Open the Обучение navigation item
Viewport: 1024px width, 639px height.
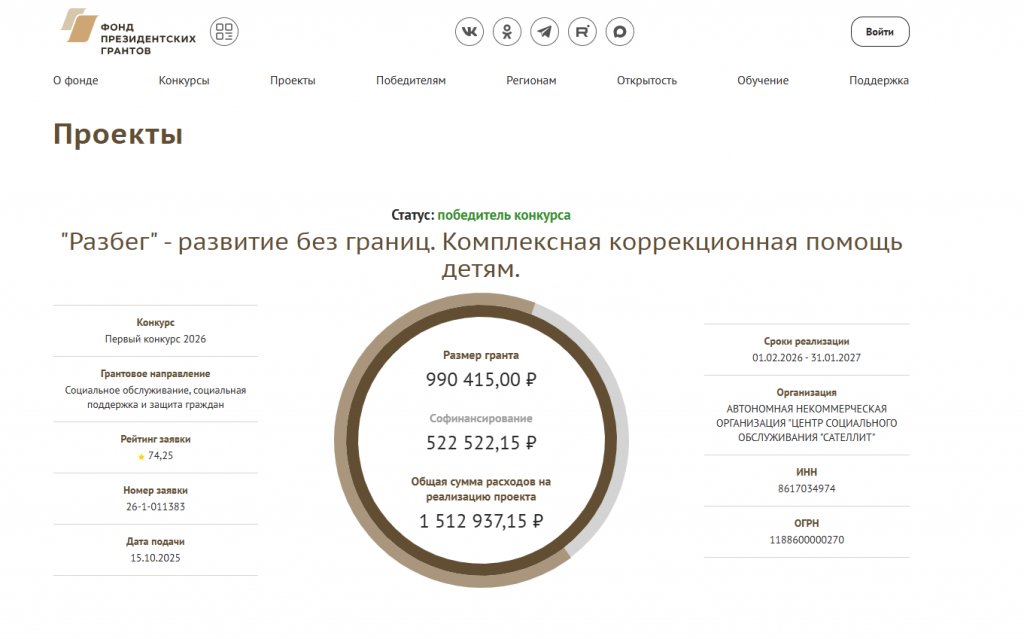tap(763, 81)
